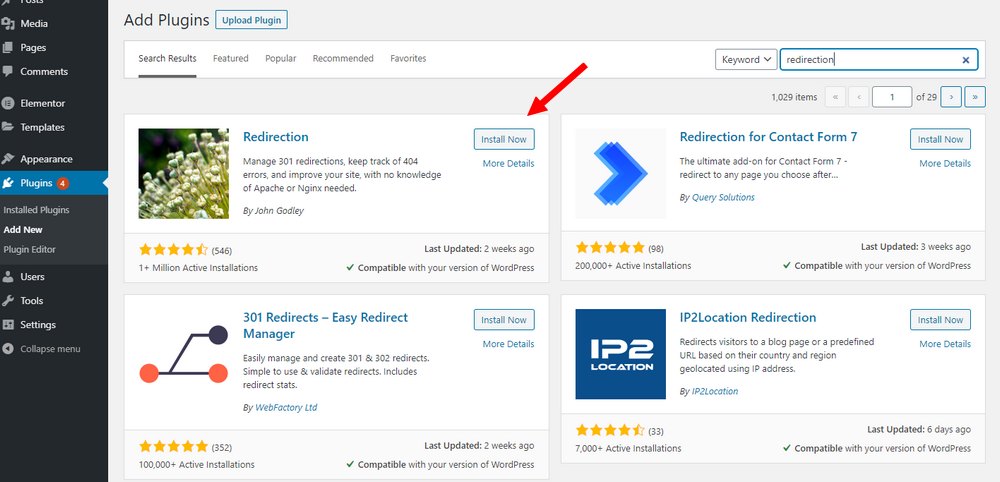Open More Details for Contact Form 7 redirection
Screen dimensions: 1000x482
(x=945, y=164)
